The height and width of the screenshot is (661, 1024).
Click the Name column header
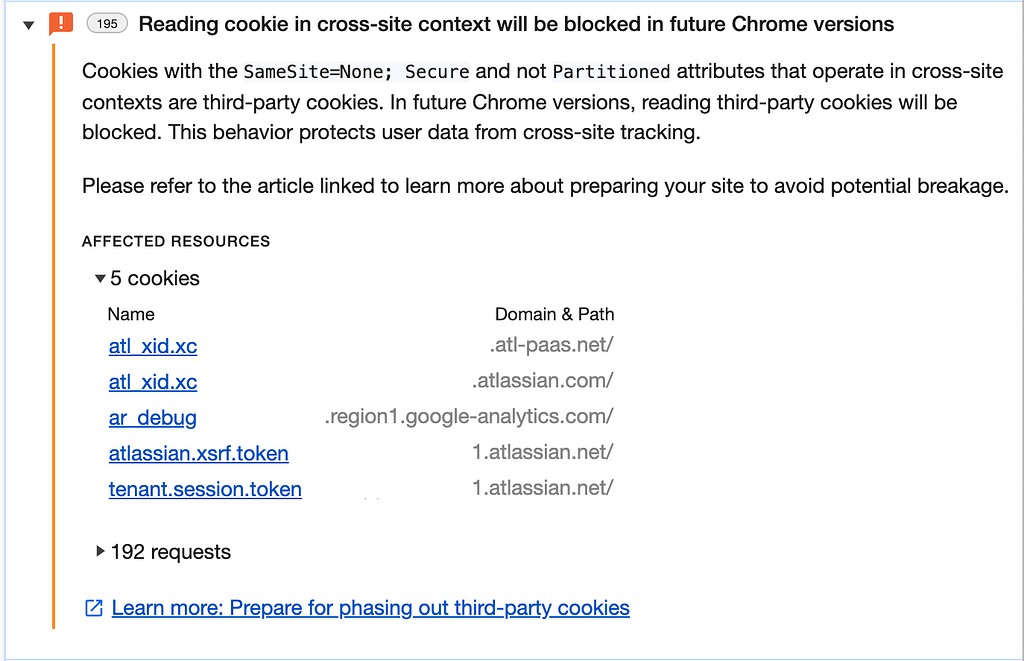pyautogui.click(x=131, y=314)
